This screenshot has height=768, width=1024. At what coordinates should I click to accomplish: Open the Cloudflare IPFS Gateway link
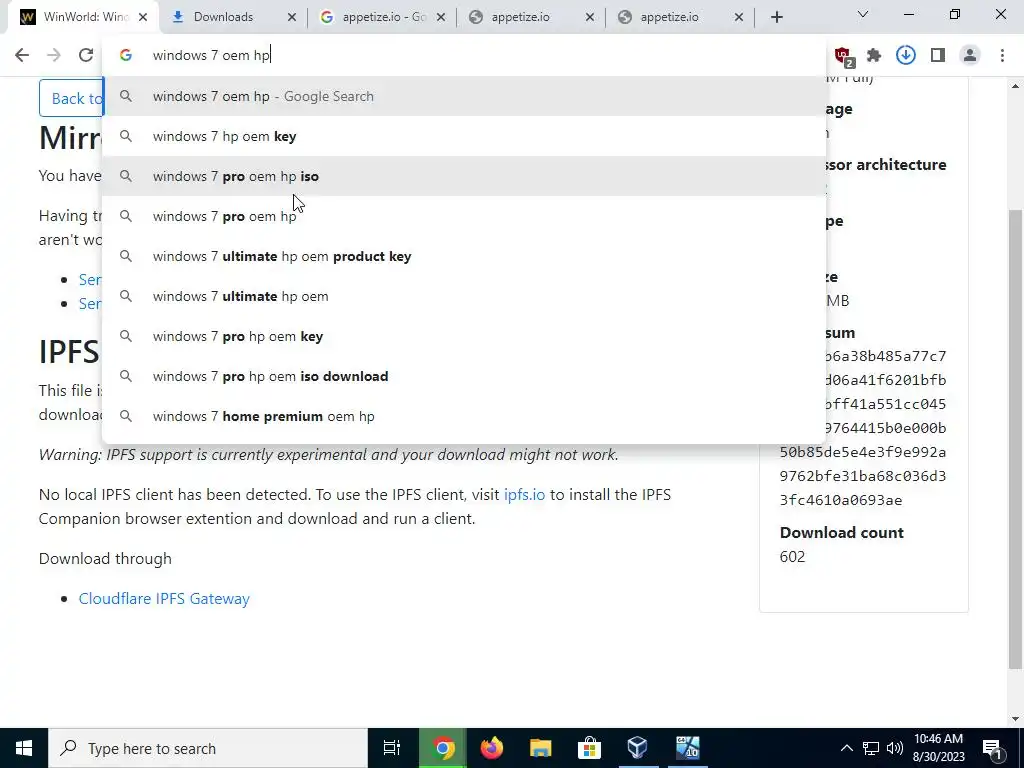tap(164, 599)
